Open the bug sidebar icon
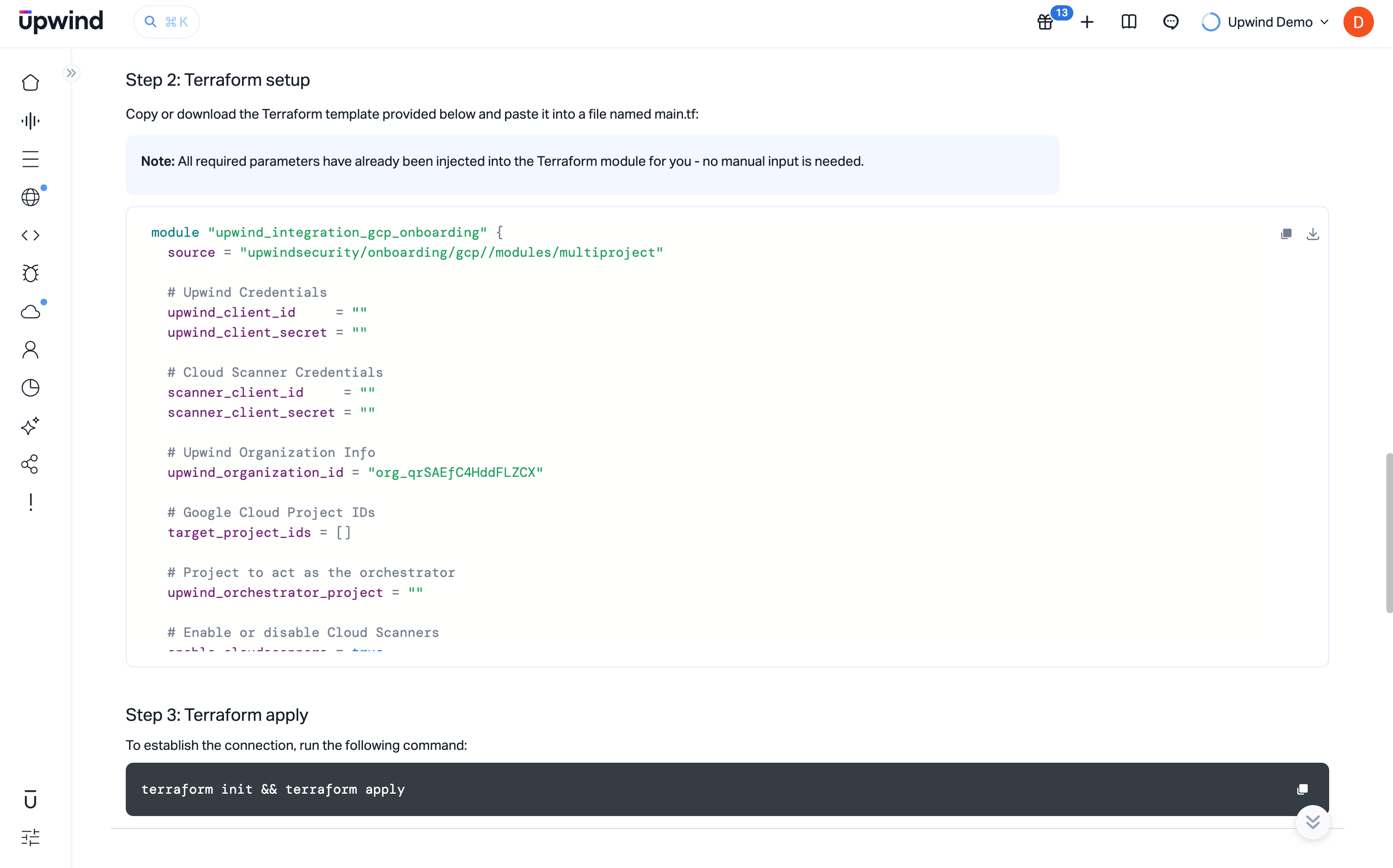 click(30, 273)
